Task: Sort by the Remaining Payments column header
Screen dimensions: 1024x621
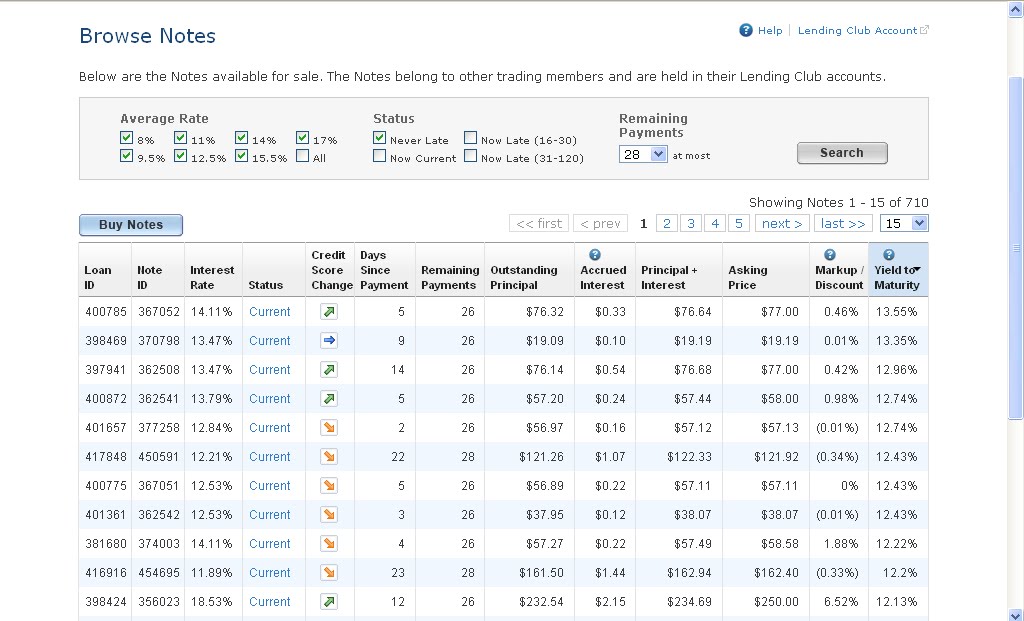Action: tap(450, 278)
